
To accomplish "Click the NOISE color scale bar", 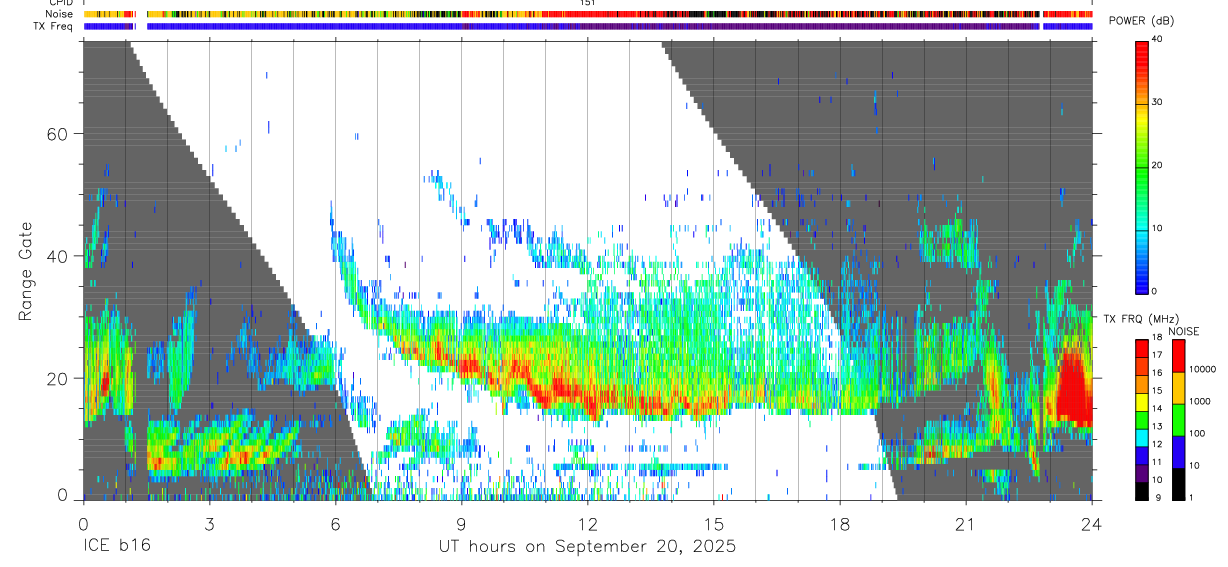I will coord(1179,419).
